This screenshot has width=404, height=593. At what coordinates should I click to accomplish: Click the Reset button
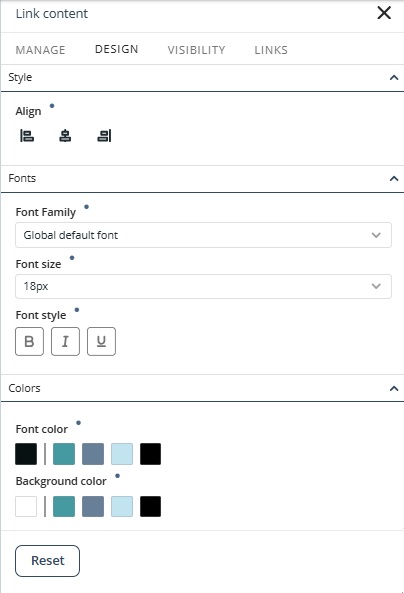click(48, 561)
